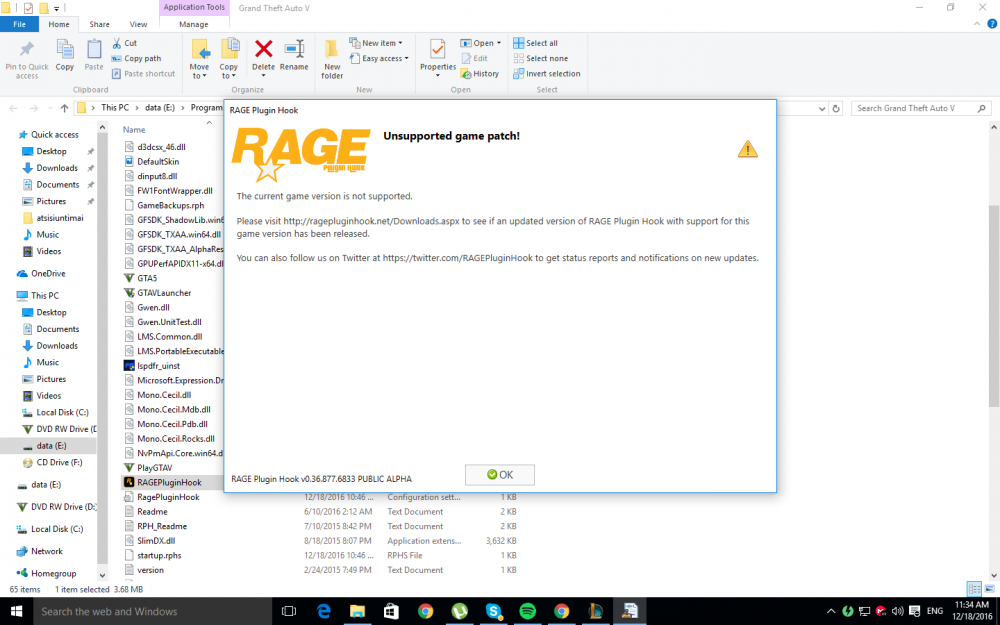Open the Manage tab
The height and width of the screenshot is (625, 1000).
(194, 24)
